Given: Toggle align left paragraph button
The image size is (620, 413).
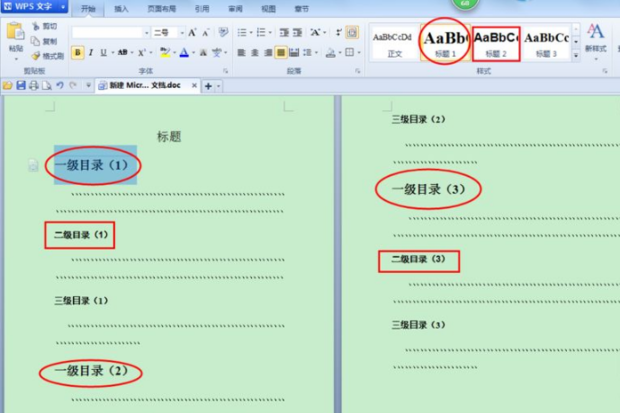Looking at the screenshot, I should [x=242, y=52].
